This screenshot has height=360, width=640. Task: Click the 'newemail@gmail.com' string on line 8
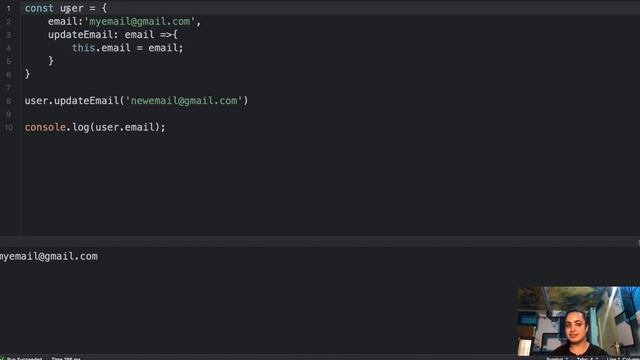[184, 100]
